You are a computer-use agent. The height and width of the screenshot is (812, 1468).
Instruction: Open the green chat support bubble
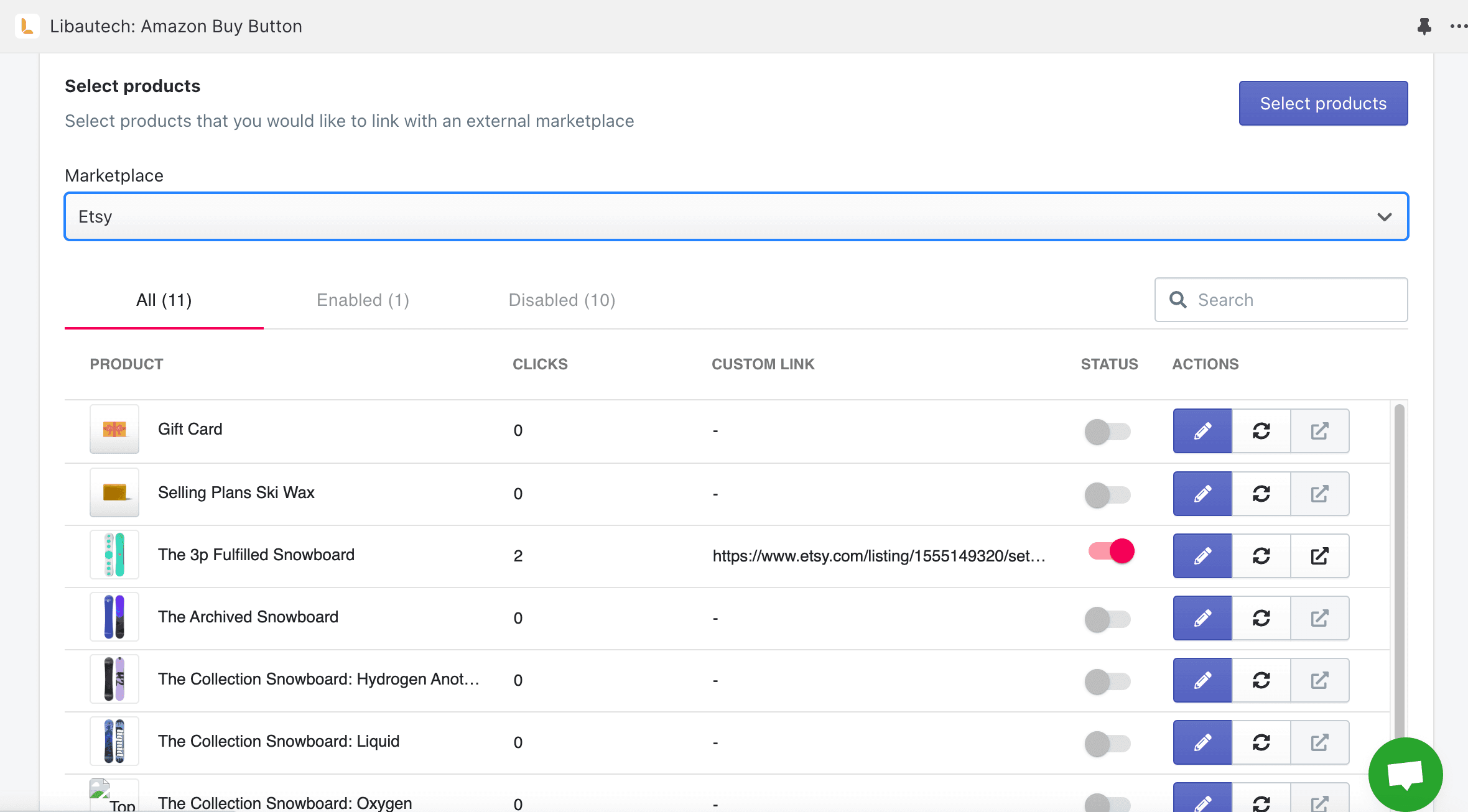click(1405, 774)
